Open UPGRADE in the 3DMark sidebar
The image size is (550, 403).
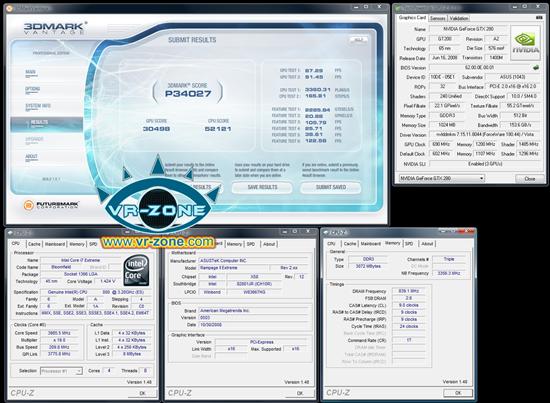(34, 140)
